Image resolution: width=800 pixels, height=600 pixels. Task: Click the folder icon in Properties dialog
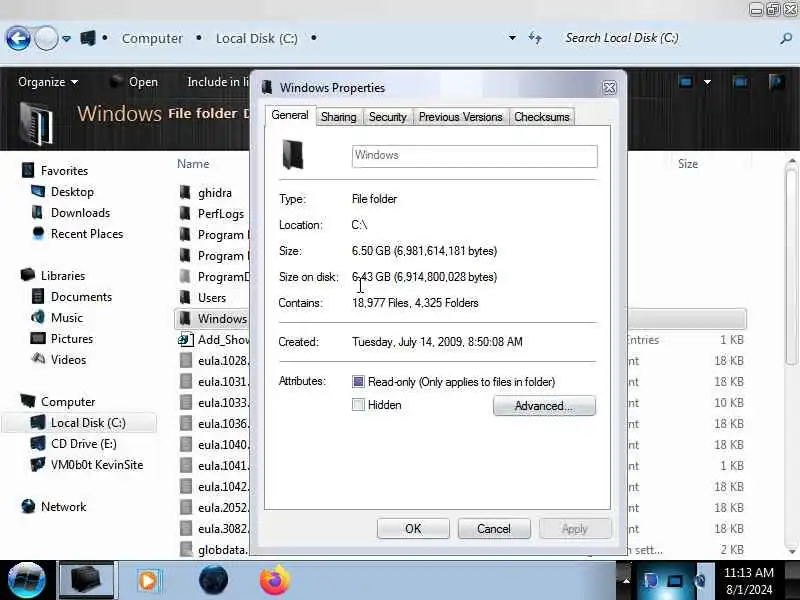[293, 155]
